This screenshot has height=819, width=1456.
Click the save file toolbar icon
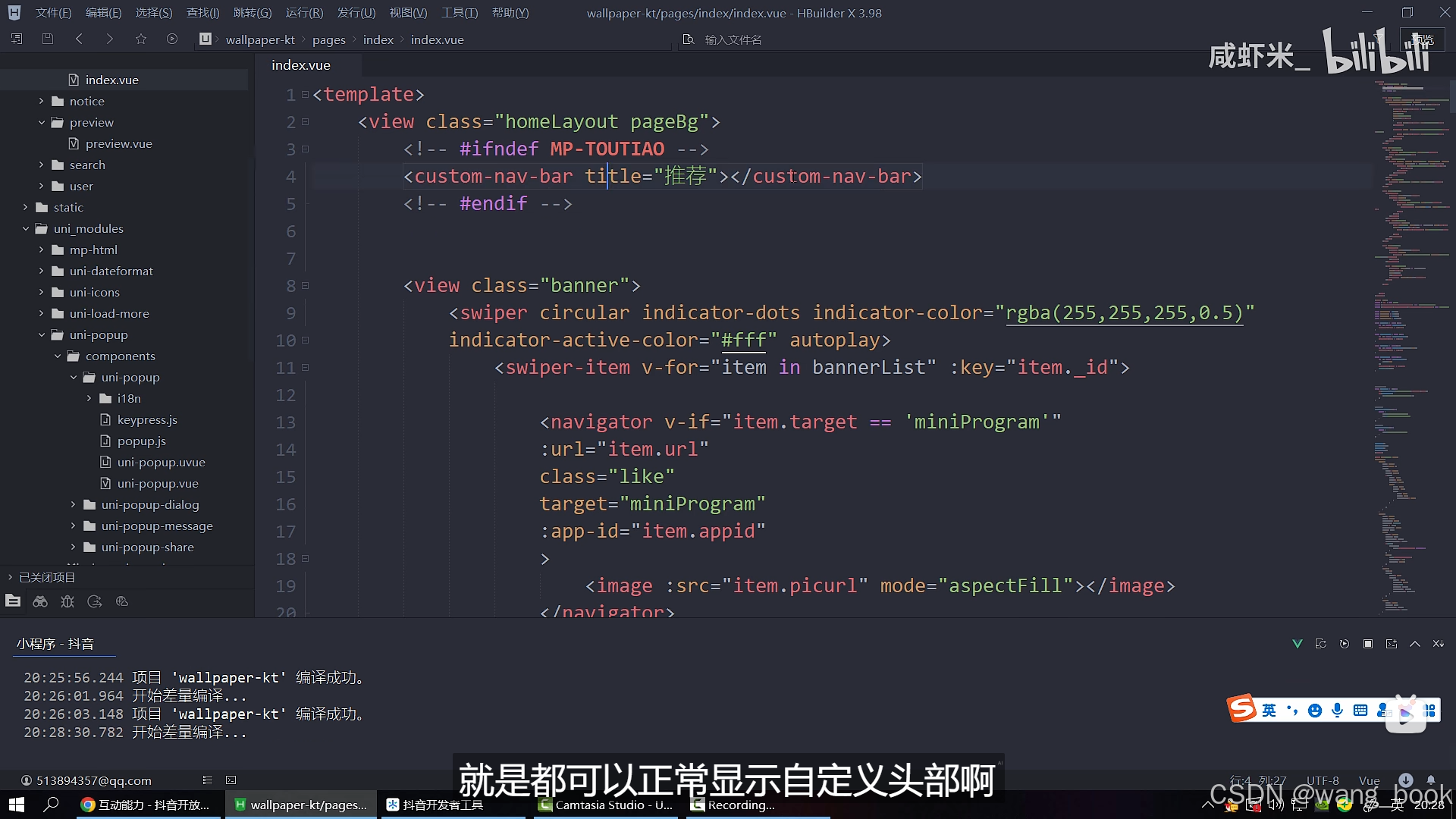[x=48, y=39]
